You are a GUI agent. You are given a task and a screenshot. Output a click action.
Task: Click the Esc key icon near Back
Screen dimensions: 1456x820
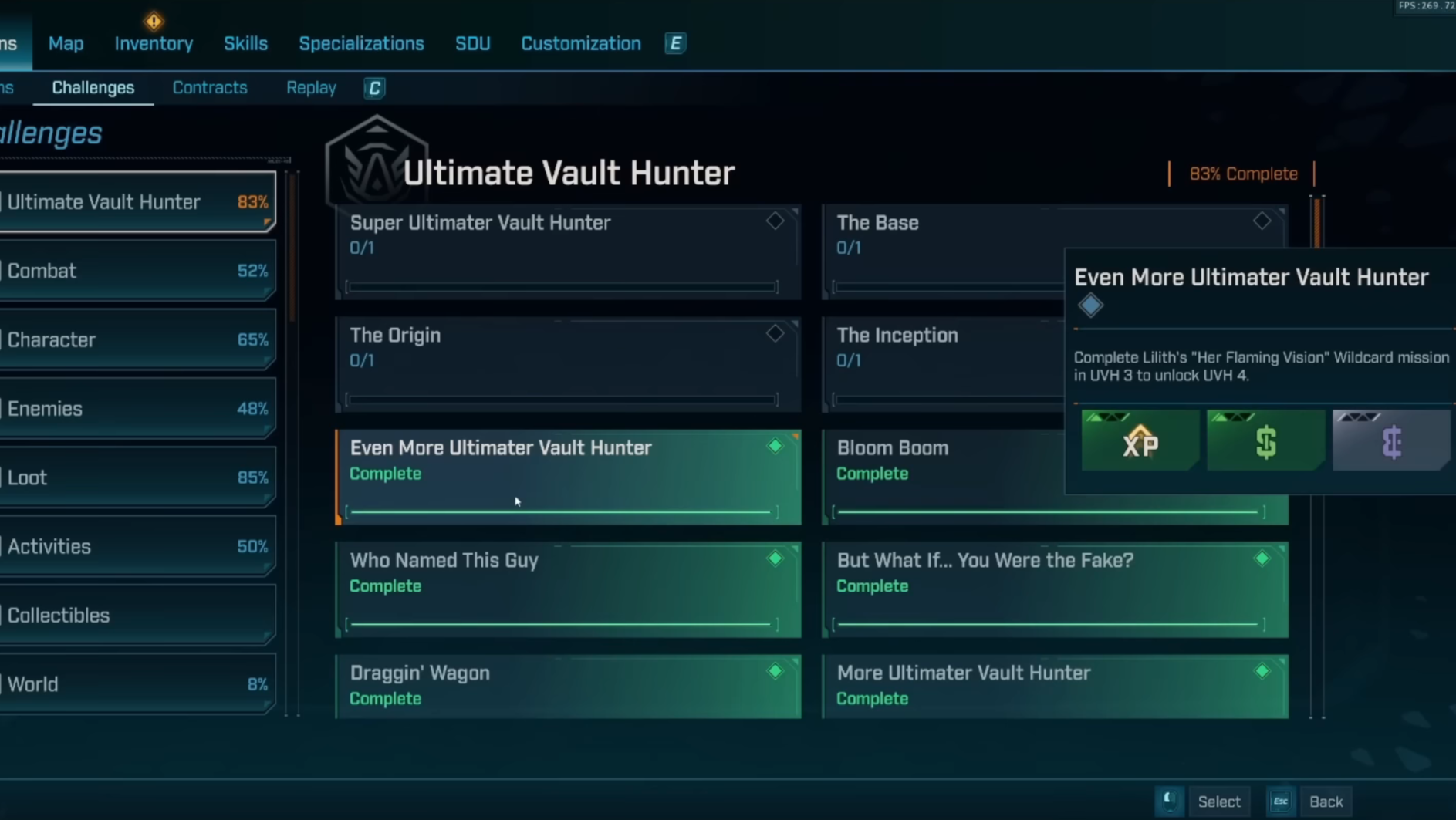1280,801
